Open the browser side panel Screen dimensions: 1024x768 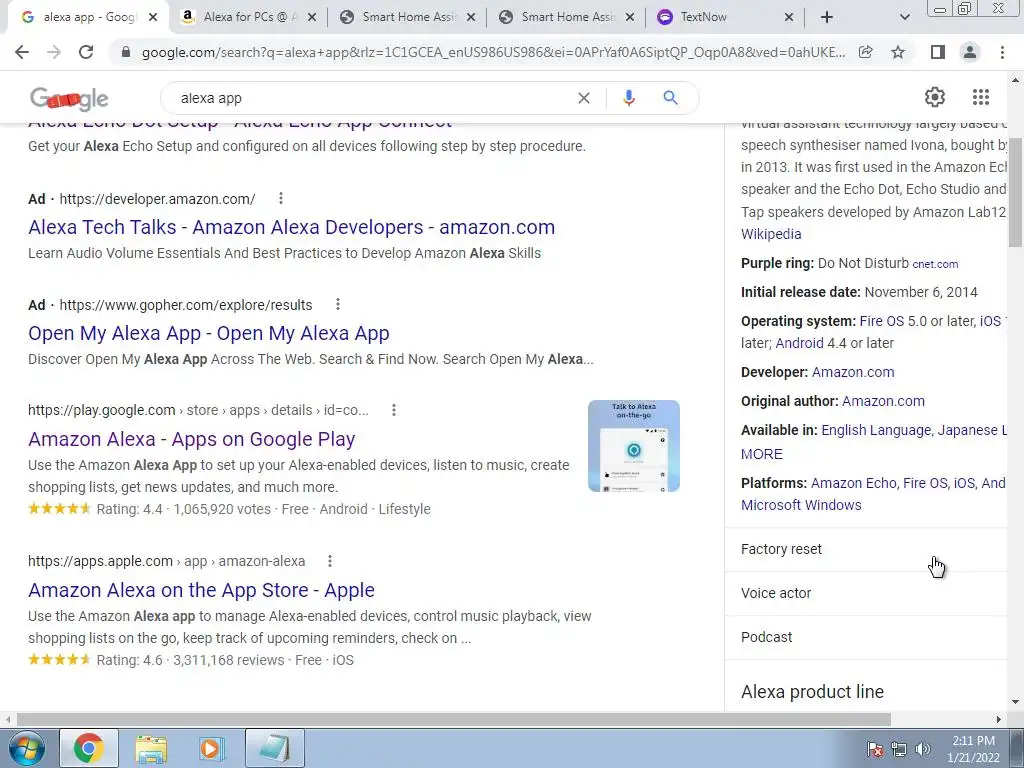click(937, 52)
